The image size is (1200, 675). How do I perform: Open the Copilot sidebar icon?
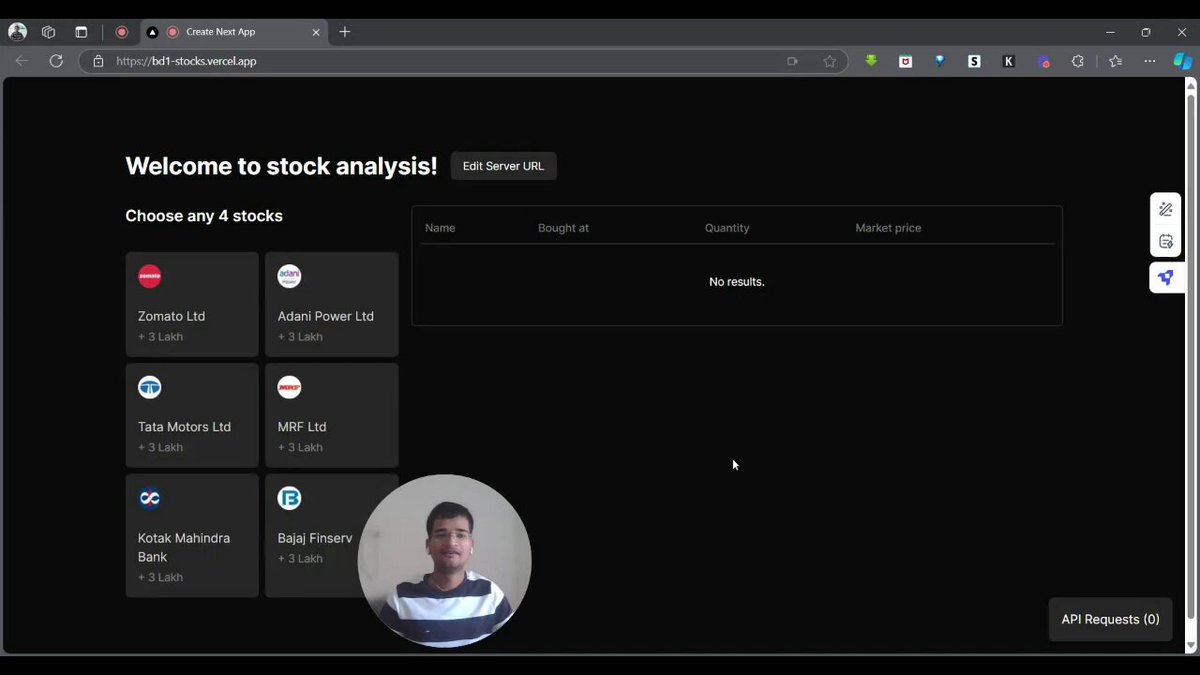[1183, 61]
